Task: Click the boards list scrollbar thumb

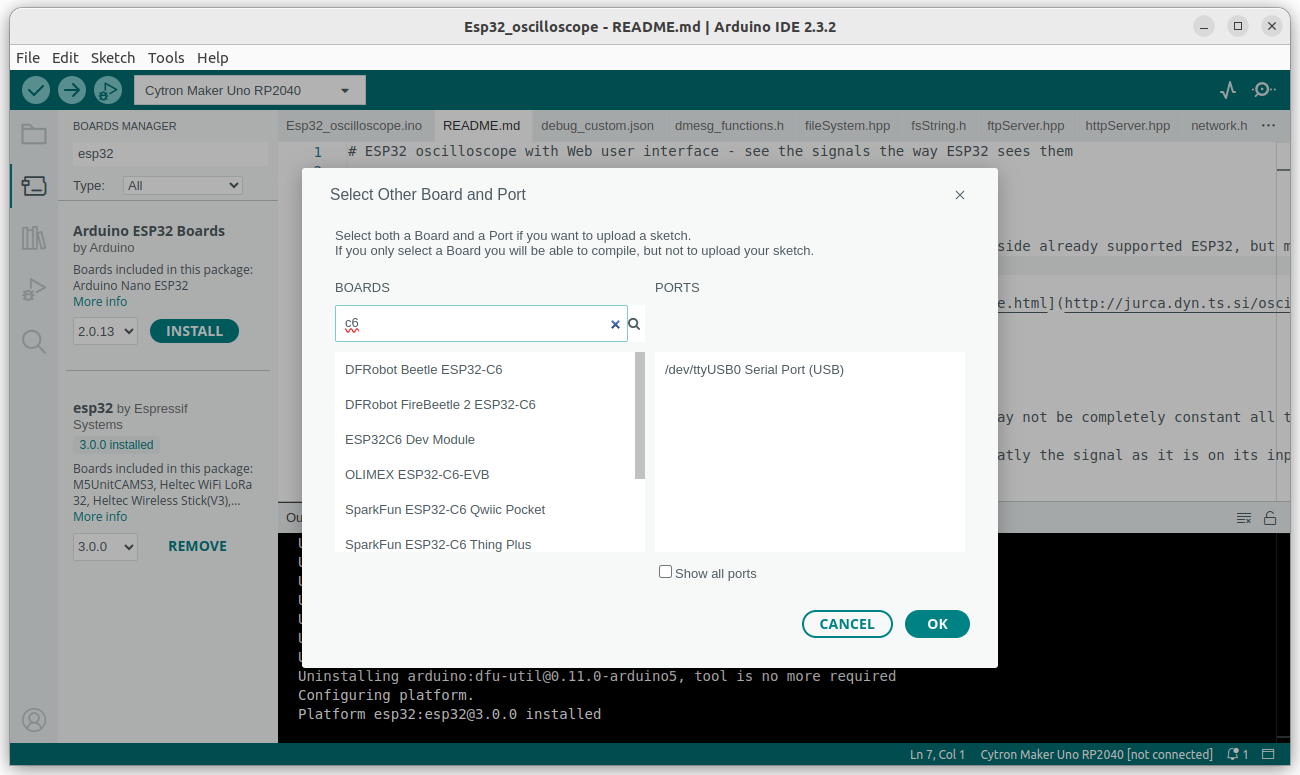Action: pyautogui.click(x=640, y=415)
